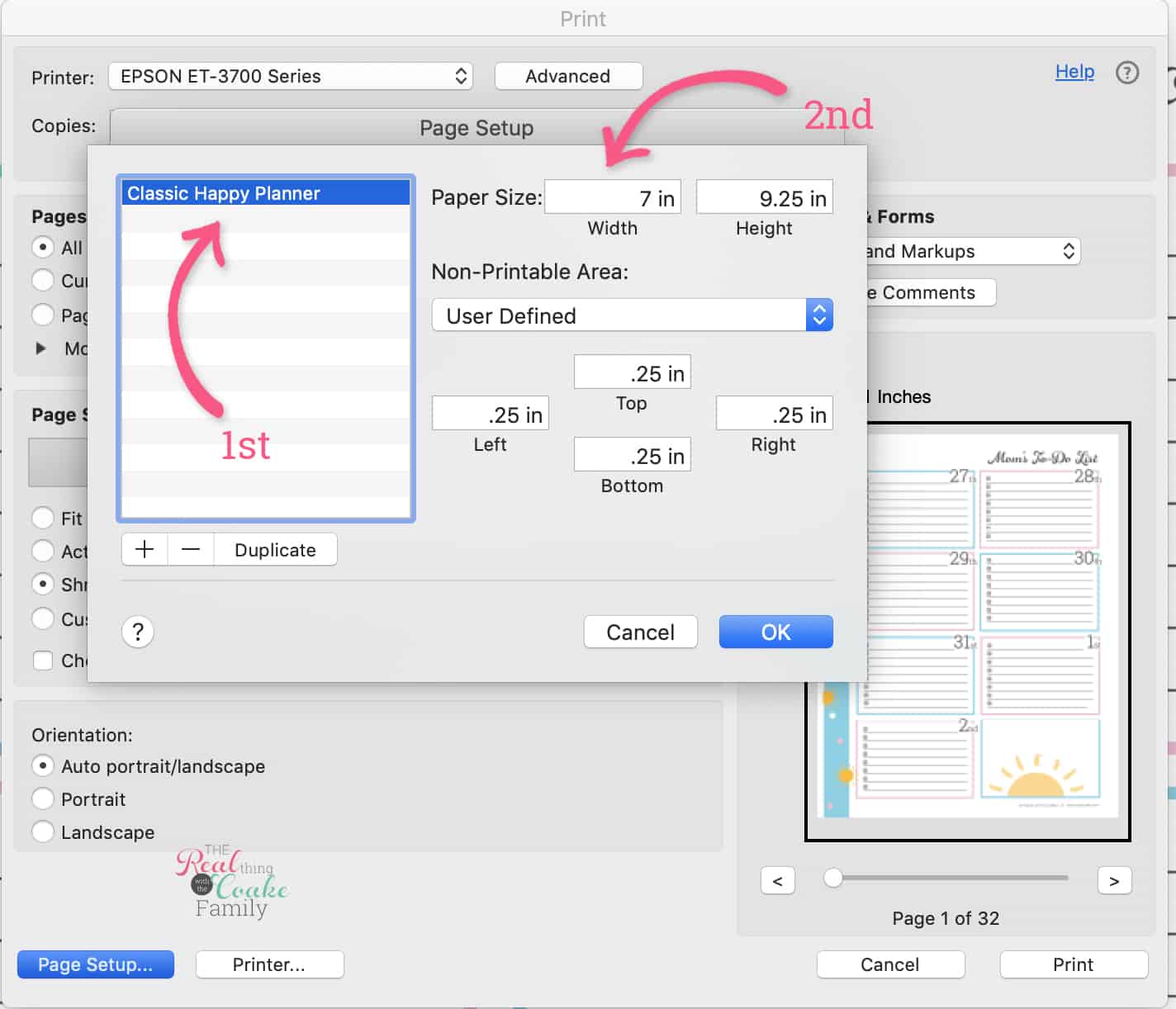Go to the previous preview page arrow
The width and height of the screenshot is (1176, 1009).
click(x=777, y=881)
